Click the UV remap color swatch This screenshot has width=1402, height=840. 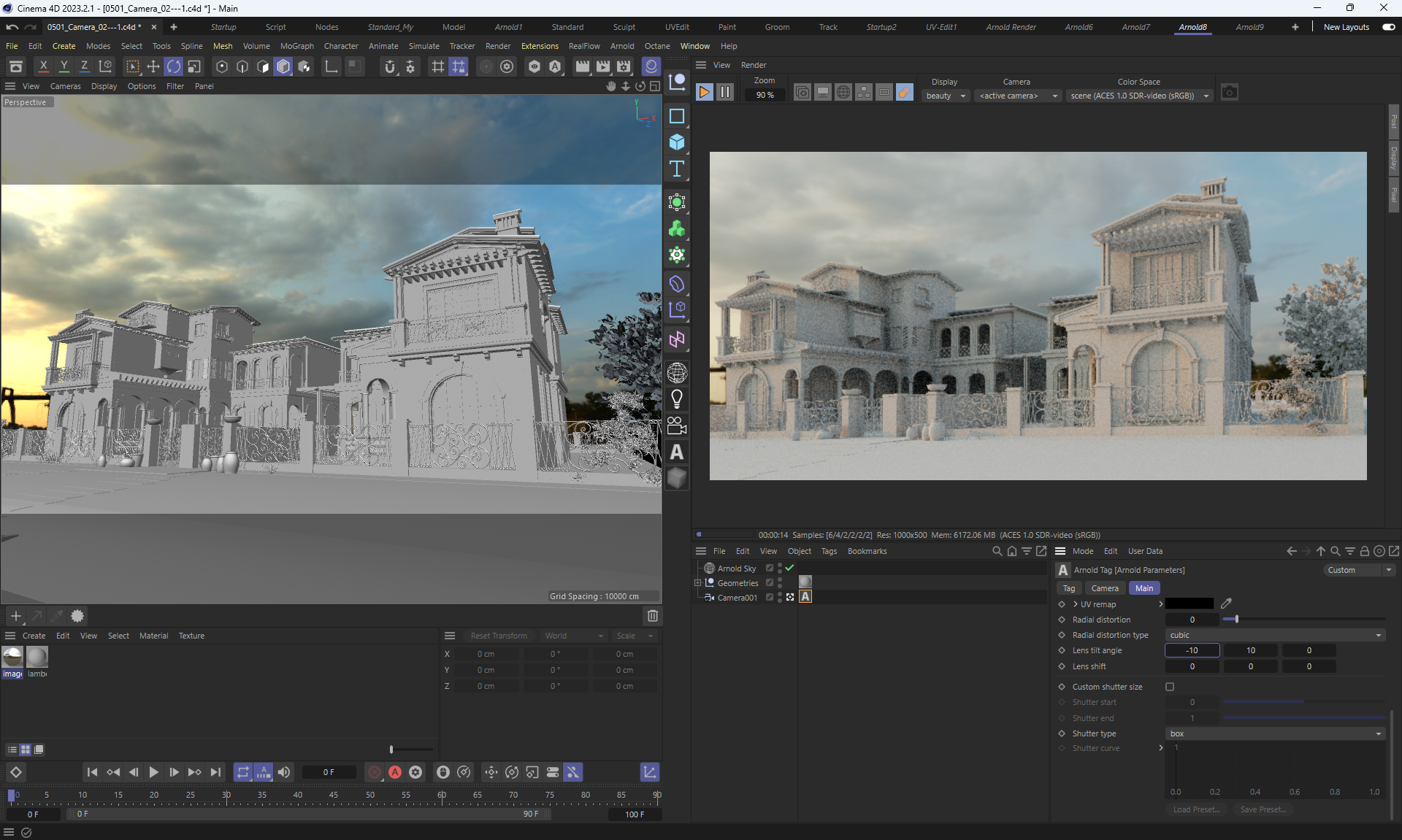[x=1189, y=604]
